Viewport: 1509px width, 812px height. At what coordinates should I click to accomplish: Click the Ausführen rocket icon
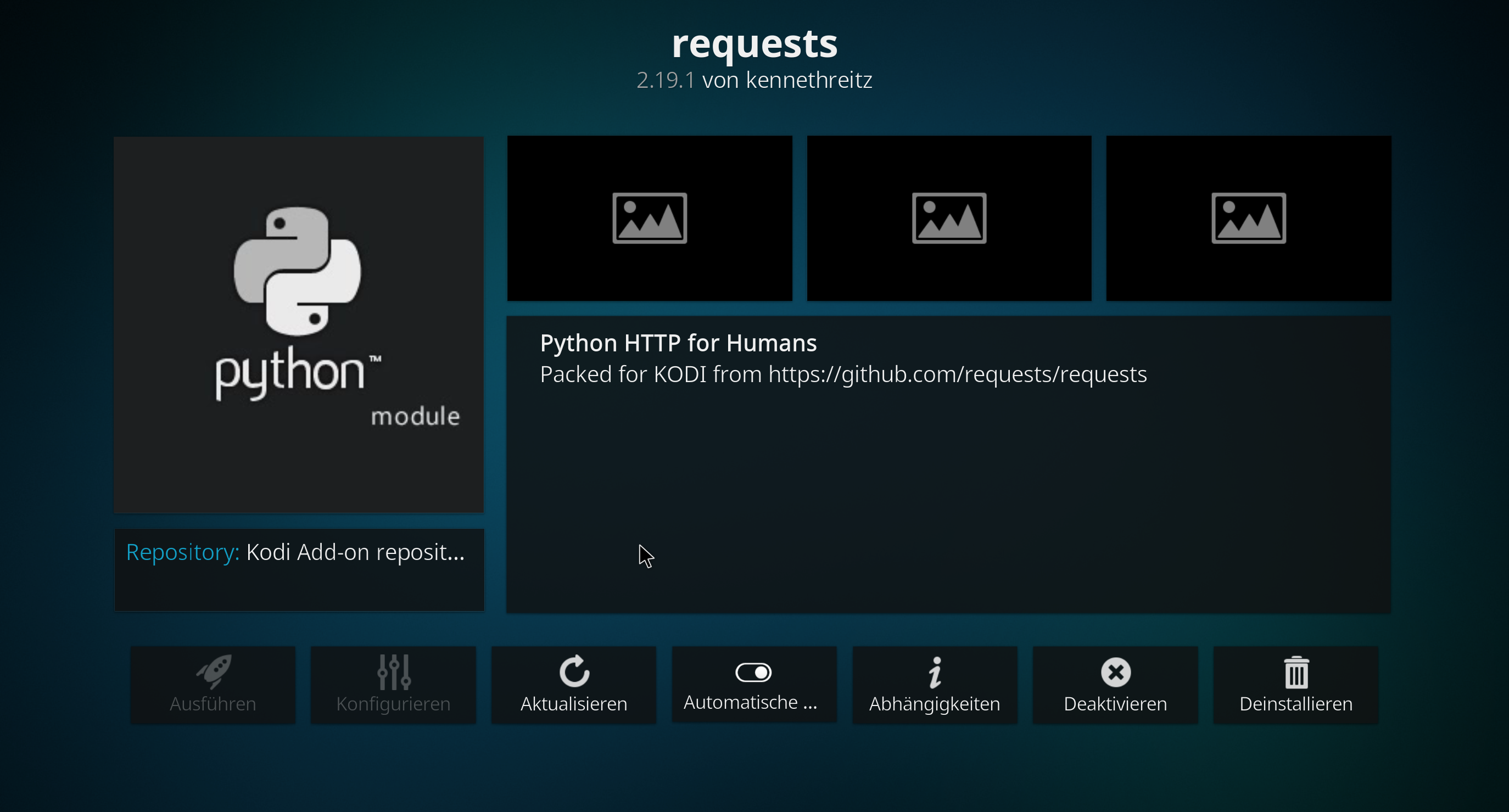tap(214, 671)
